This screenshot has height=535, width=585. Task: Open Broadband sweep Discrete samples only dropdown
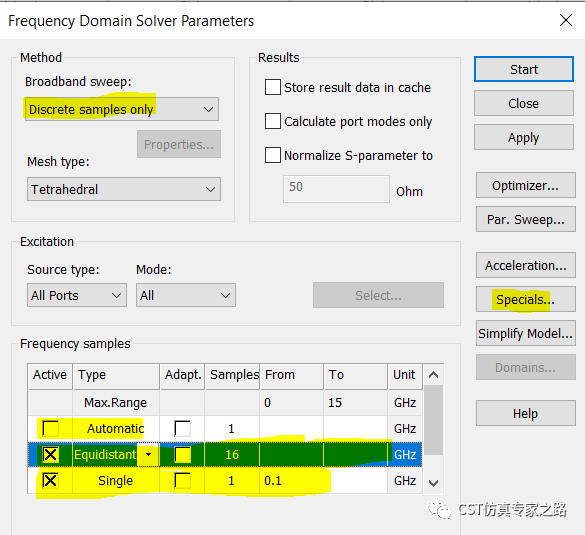[122, 109]
